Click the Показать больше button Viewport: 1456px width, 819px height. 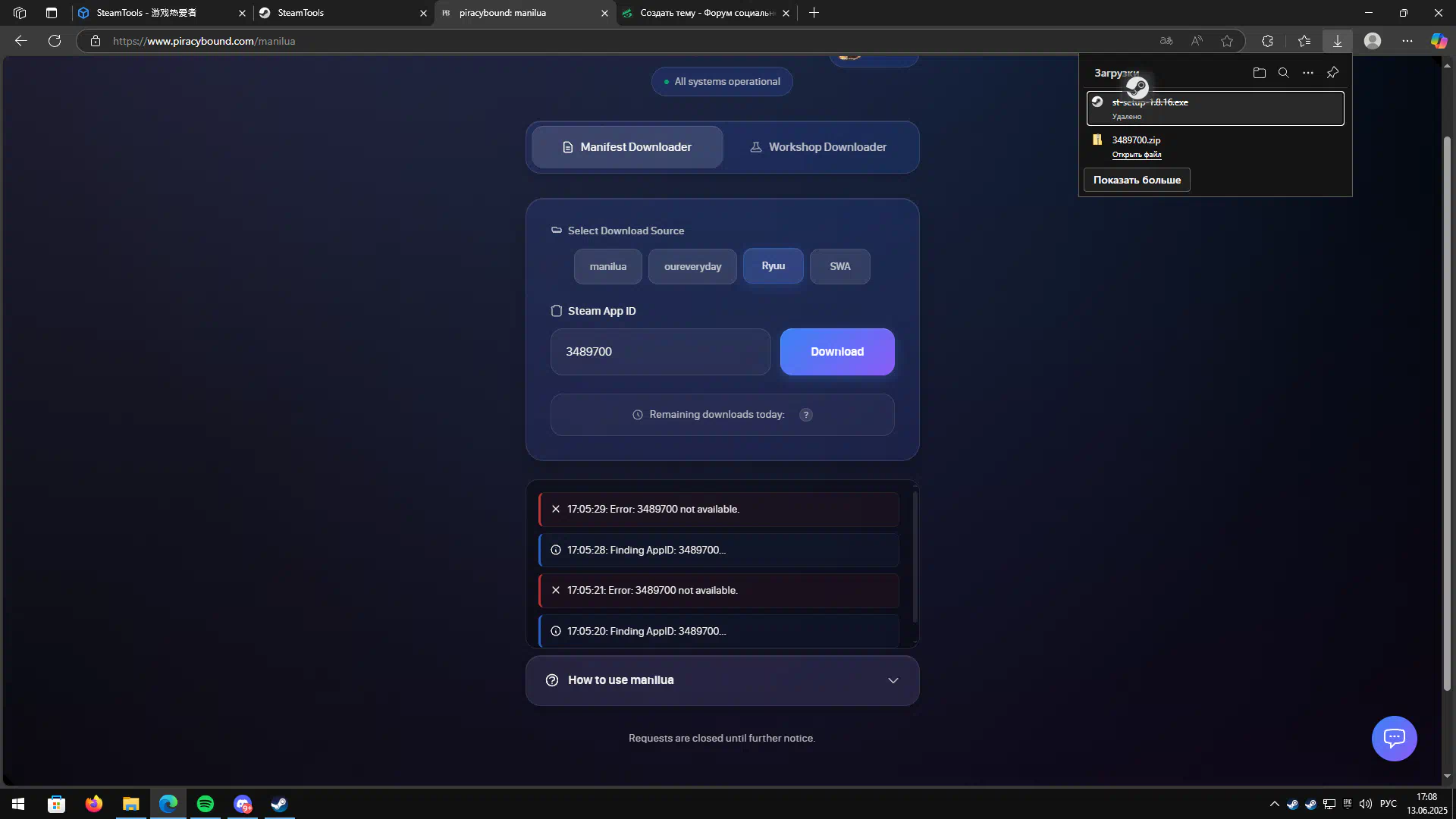1137,180
